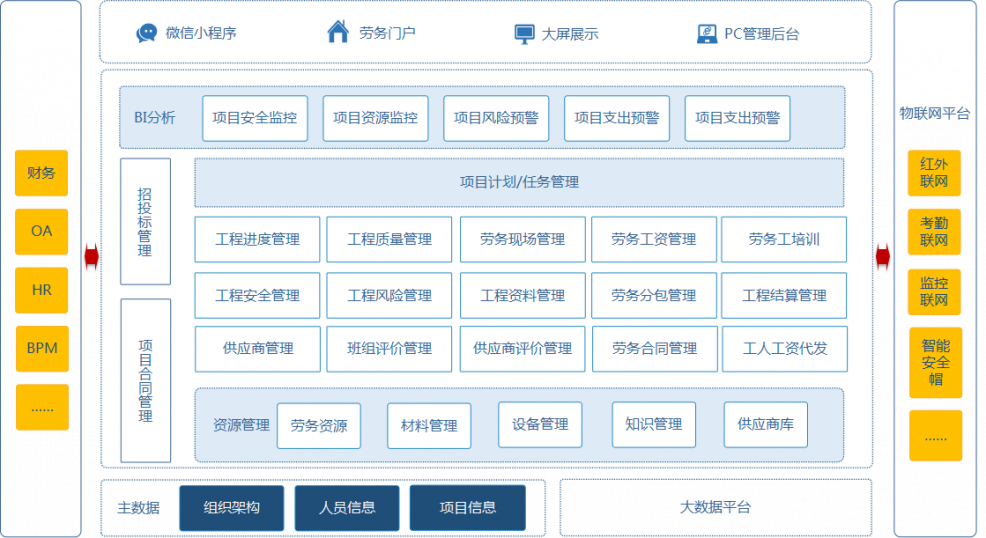Click the 财务 yellow box
The height and width of the screenshot is (538, 986).
(42, 173)
